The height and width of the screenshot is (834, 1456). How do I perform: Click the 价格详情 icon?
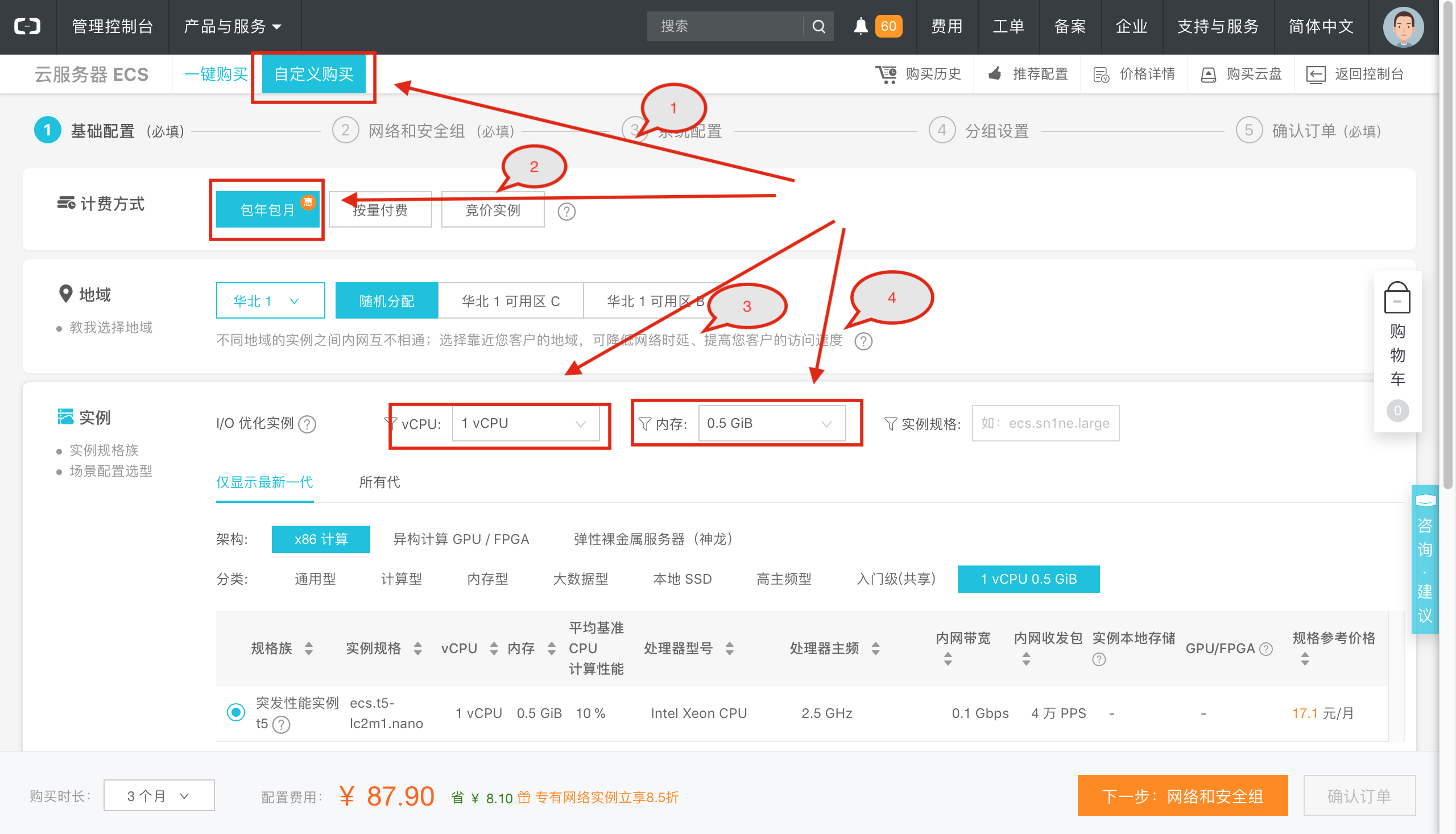pos(1101,75)
